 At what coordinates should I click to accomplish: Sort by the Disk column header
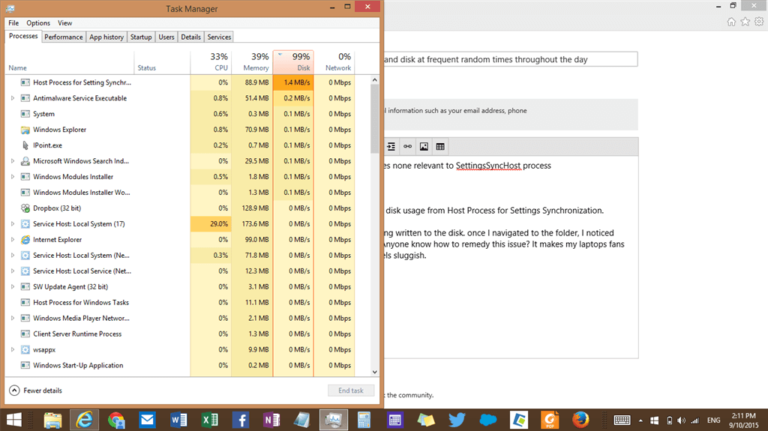click(x=293, y=62)
